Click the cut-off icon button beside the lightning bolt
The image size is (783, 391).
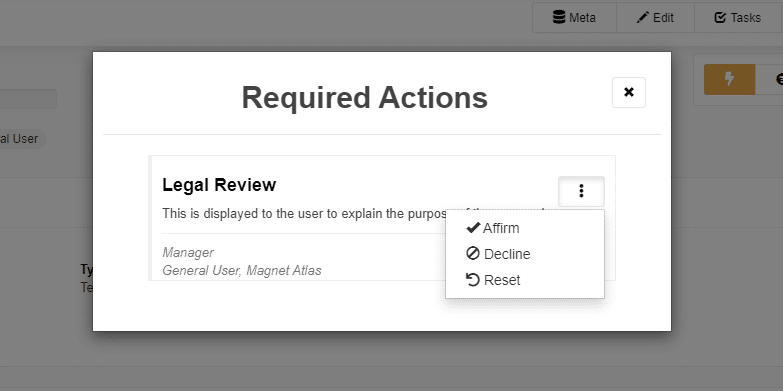[769, 79]
